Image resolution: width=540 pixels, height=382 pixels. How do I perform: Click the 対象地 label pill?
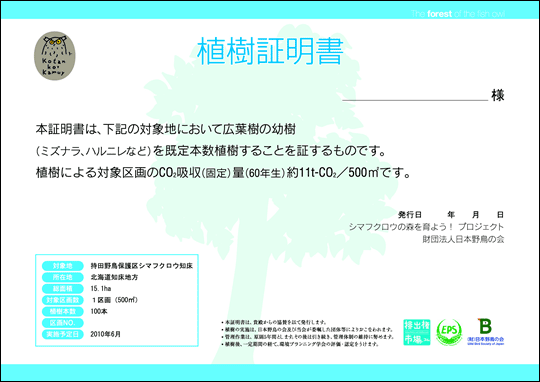pyautogui.click(x=63, y=266)
